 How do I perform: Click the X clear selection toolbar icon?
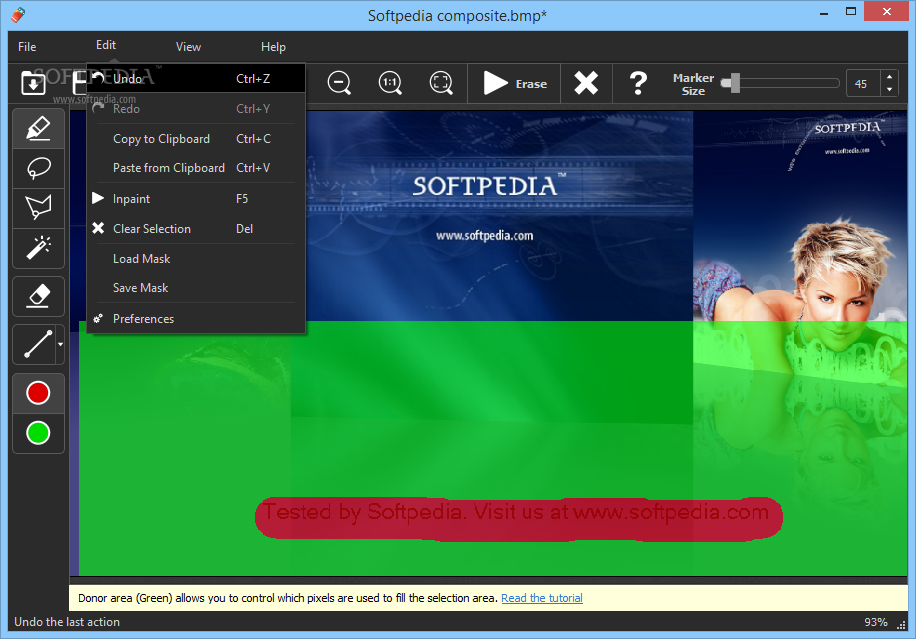[586, 83]
